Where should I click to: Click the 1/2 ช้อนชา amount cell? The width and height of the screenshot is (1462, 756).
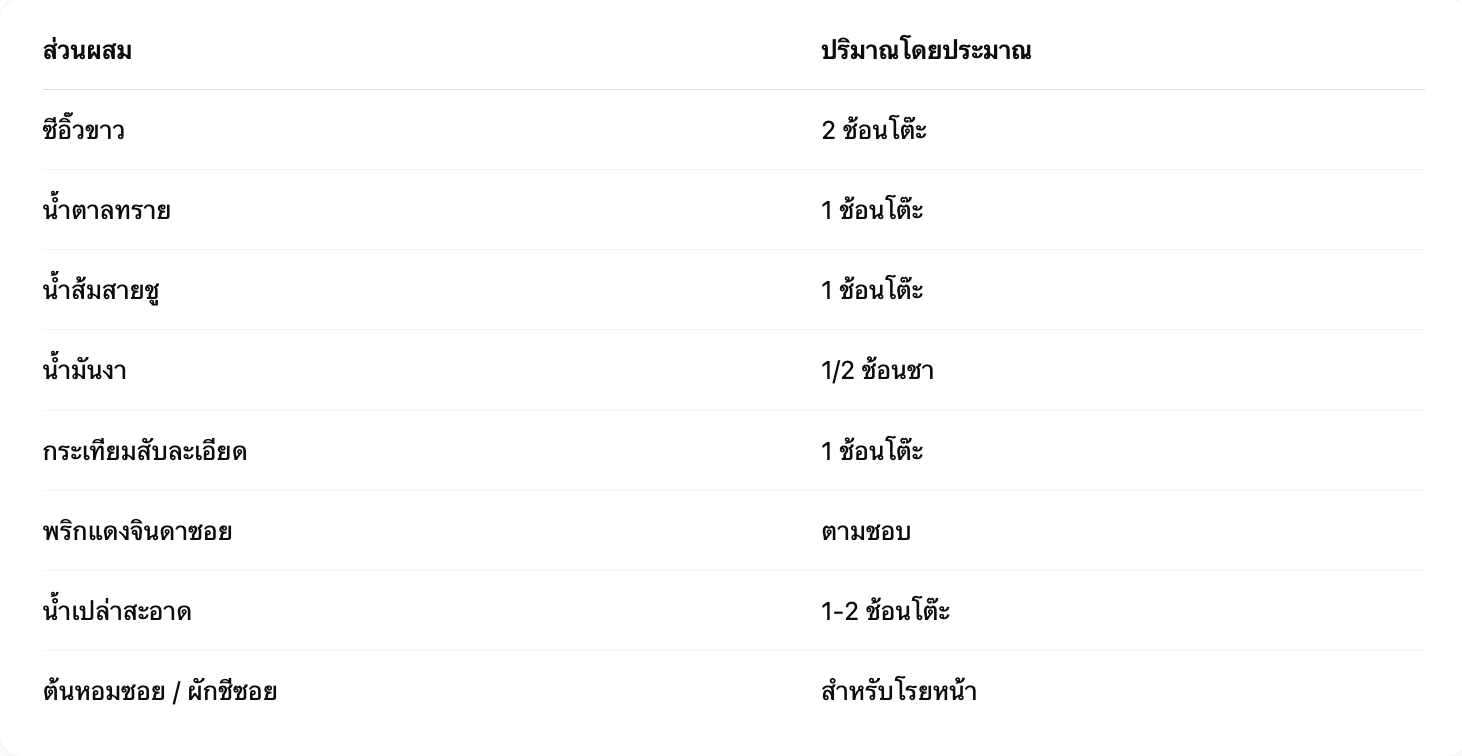(877, 371)
